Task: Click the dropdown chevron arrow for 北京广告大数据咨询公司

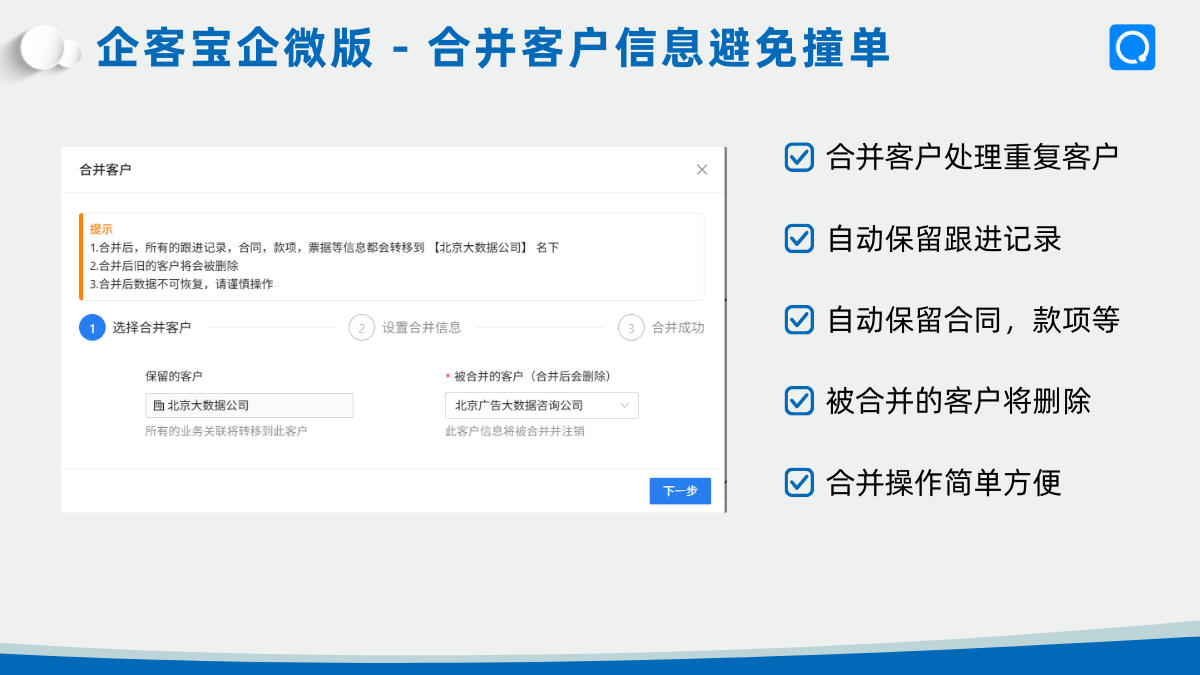Action: coord(625,406)
